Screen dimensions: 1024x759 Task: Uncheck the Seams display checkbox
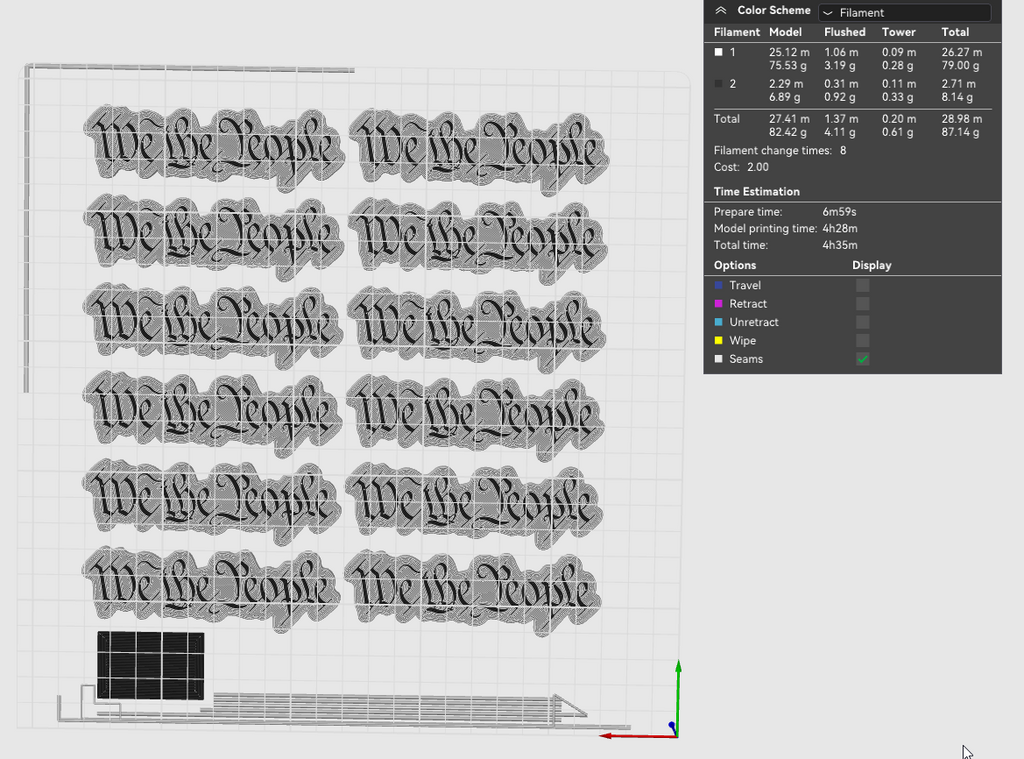click(863, 359)
